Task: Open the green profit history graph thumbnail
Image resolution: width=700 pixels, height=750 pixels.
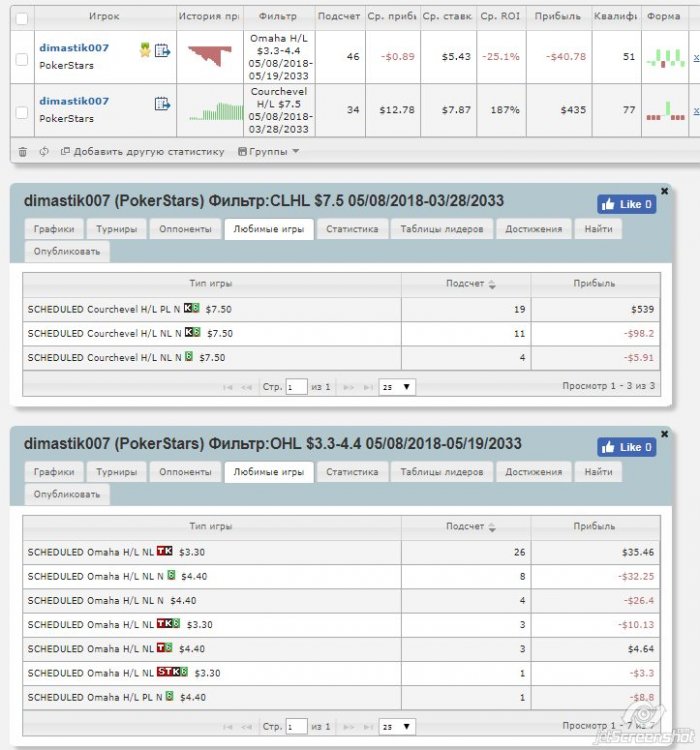Action: (216, 111)
